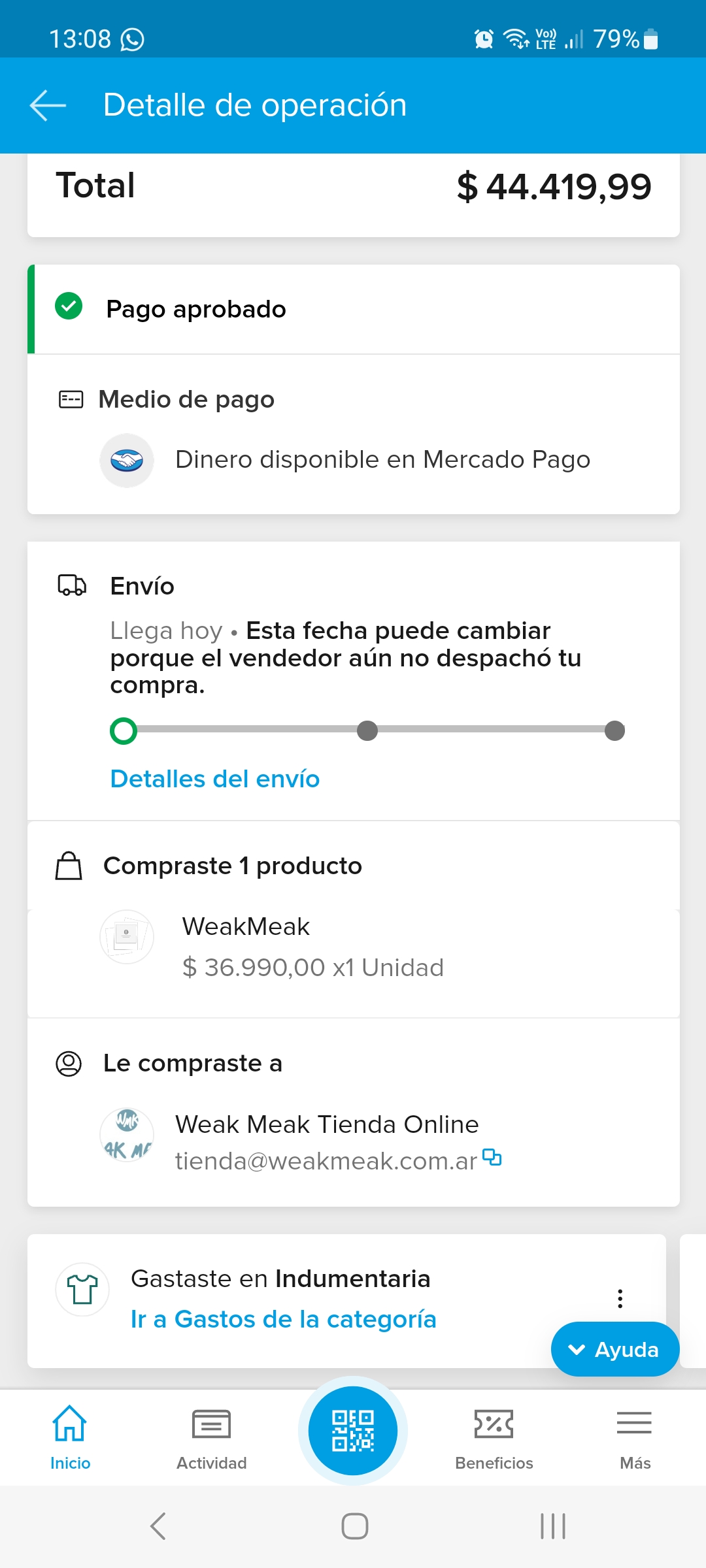Viewport: 706px width, 1568px height.
Task: Tap the back arrow in header
Action: pyautogui.click(x=48, y=106)
